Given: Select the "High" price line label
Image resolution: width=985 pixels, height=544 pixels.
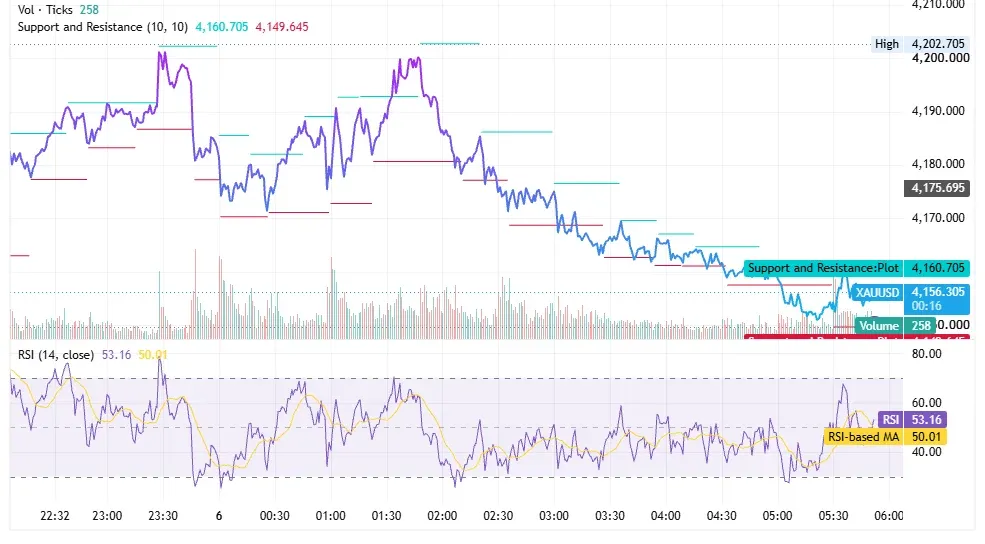Looking at the screenshot, I should pos(886,44).
